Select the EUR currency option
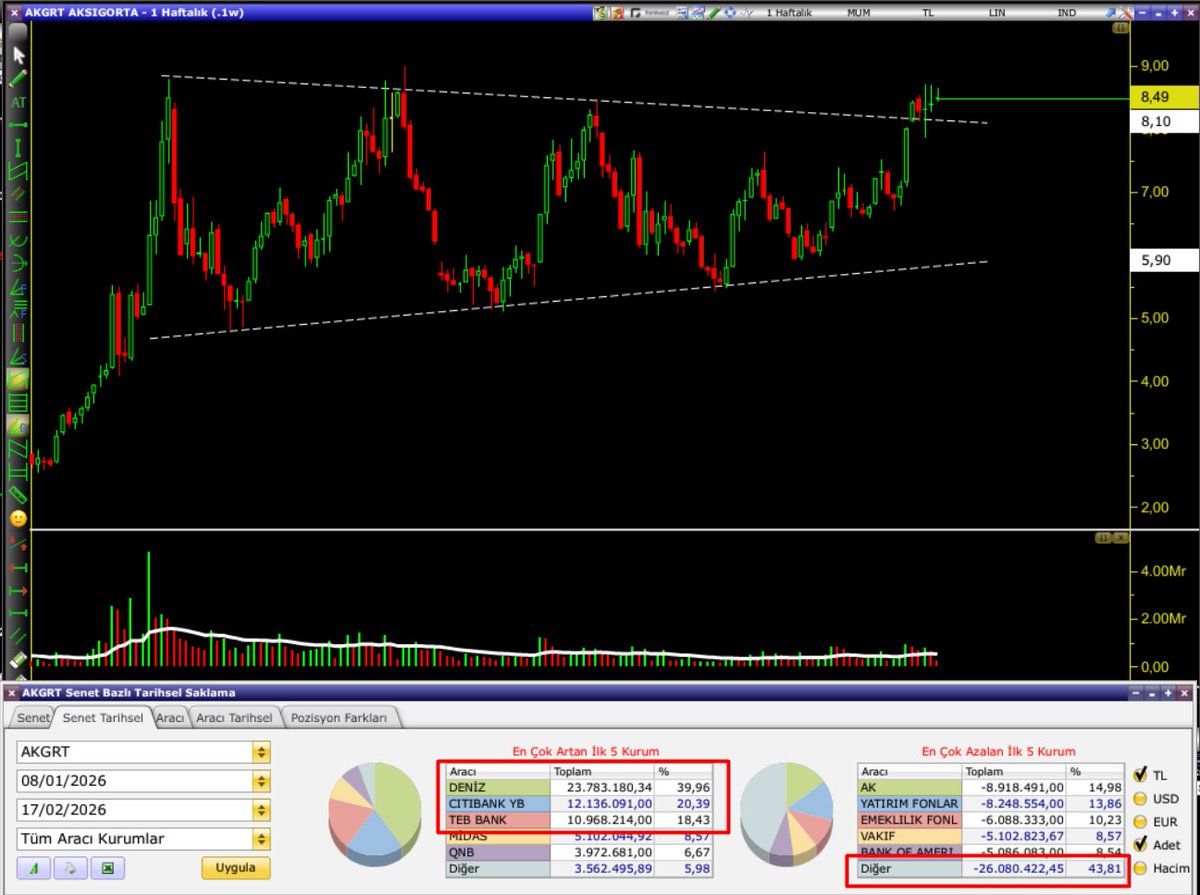 coord(1141,821)
